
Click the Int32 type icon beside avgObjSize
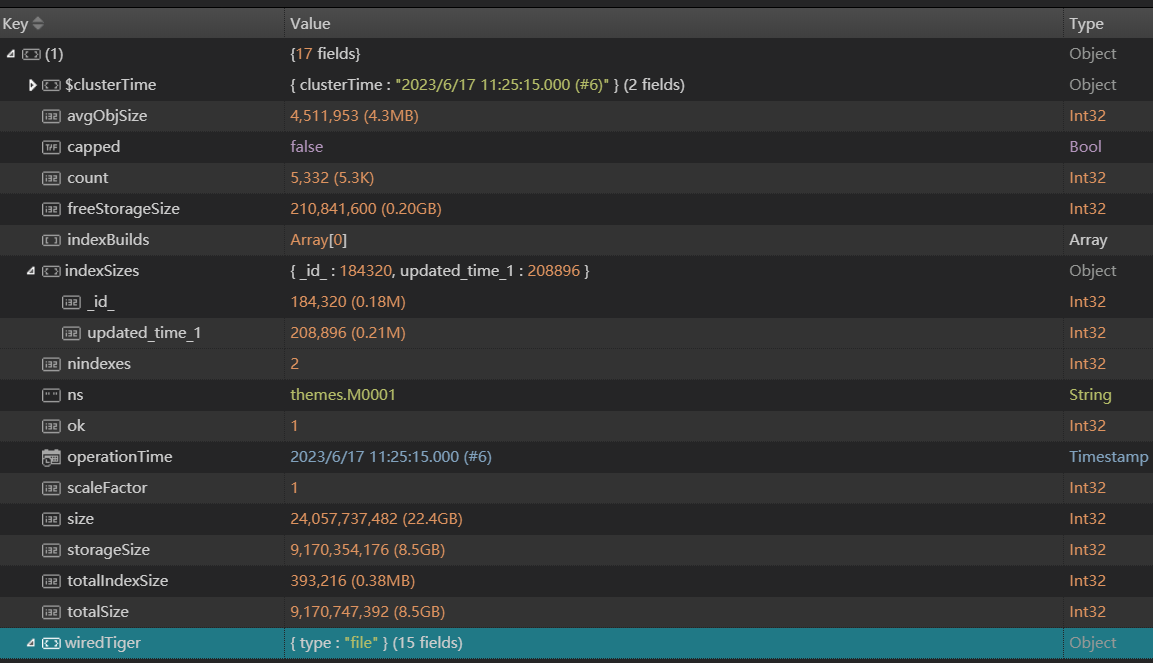[51, 116]
